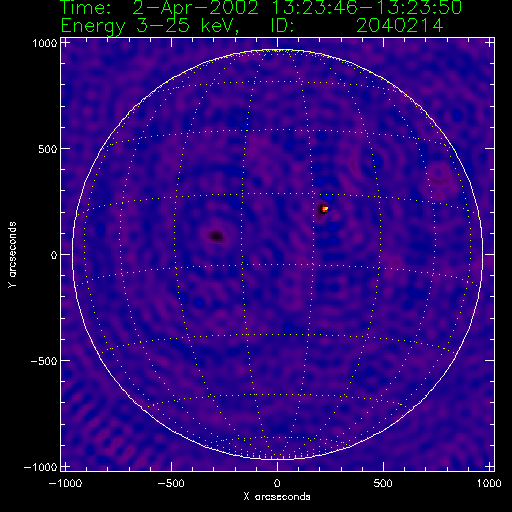The height and width of the screenshot is (512, 512).
Task: Click the faint ring artifact near right limb
Action: tap(439, 175)
